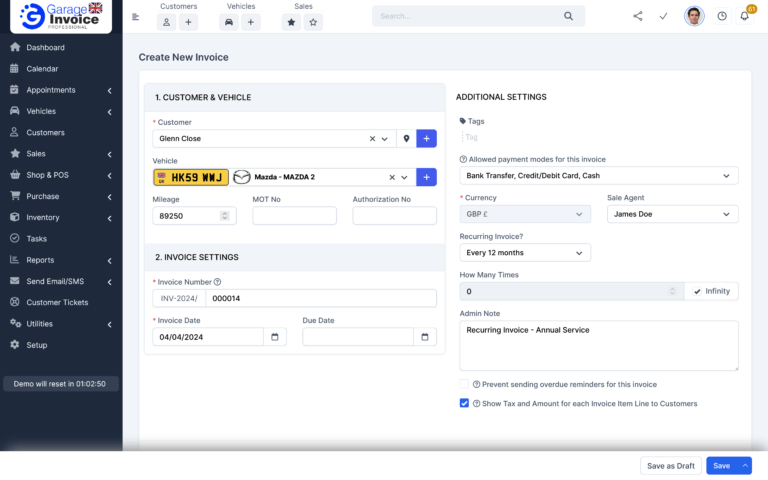The height and width of the screenshot is (480, 768).
Task: Toggle the Infinity option
Action: click(x=711, y=291)
